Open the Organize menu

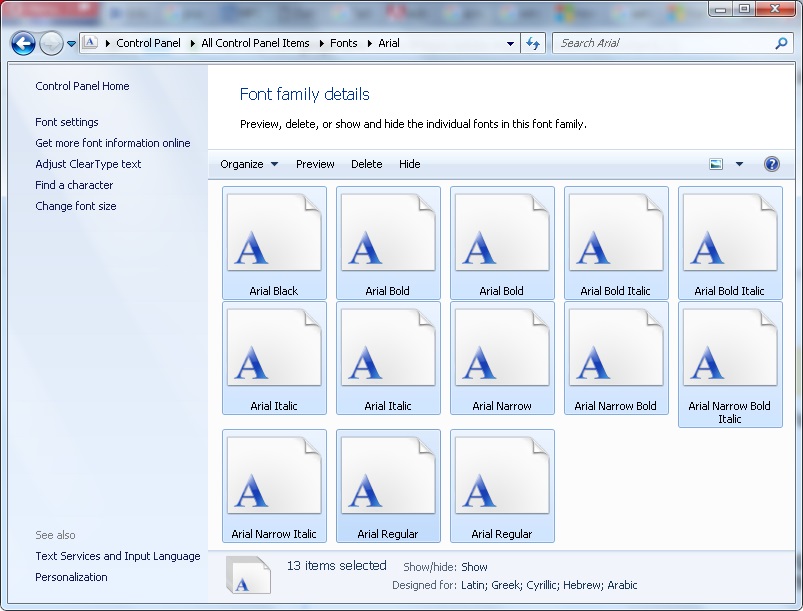249,164
